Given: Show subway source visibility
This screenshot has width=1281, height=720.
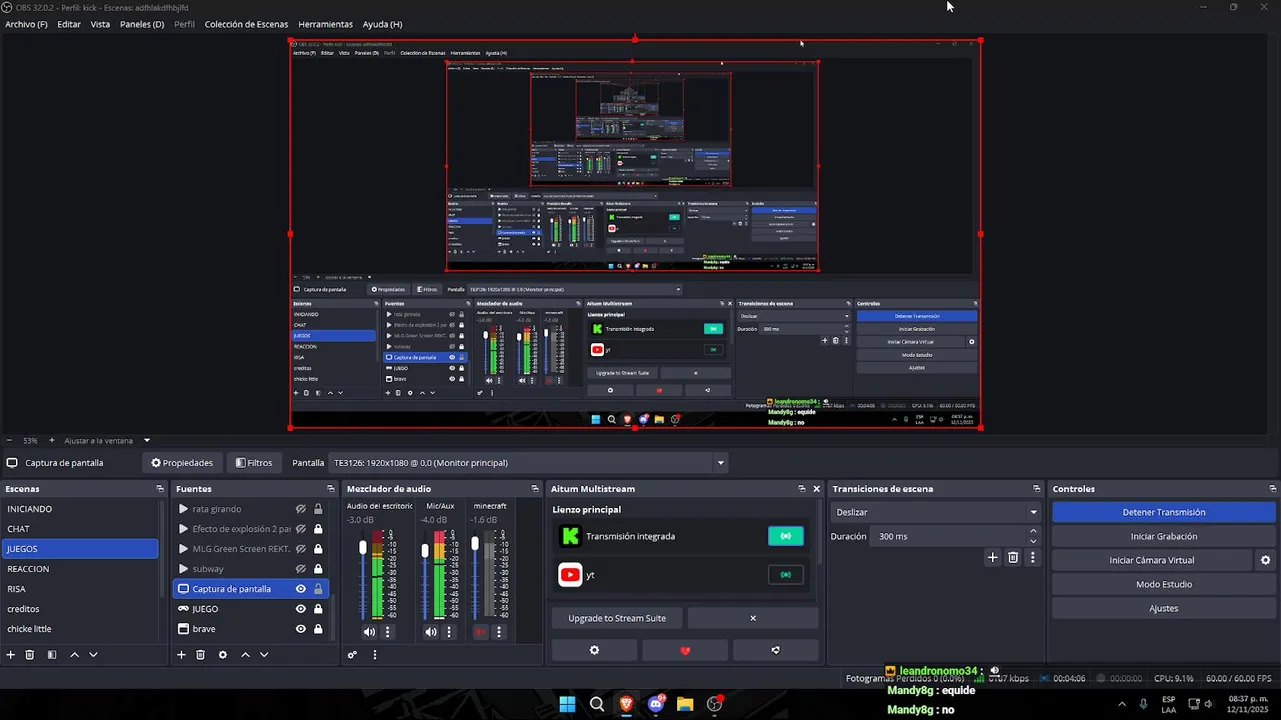Looking at the screenshot, I should [300, 569].
